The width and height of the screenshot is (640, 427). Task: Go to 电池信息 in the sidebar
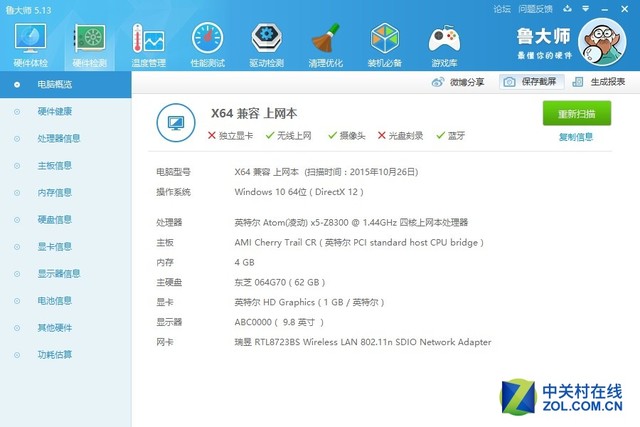(x=54, y=300)
